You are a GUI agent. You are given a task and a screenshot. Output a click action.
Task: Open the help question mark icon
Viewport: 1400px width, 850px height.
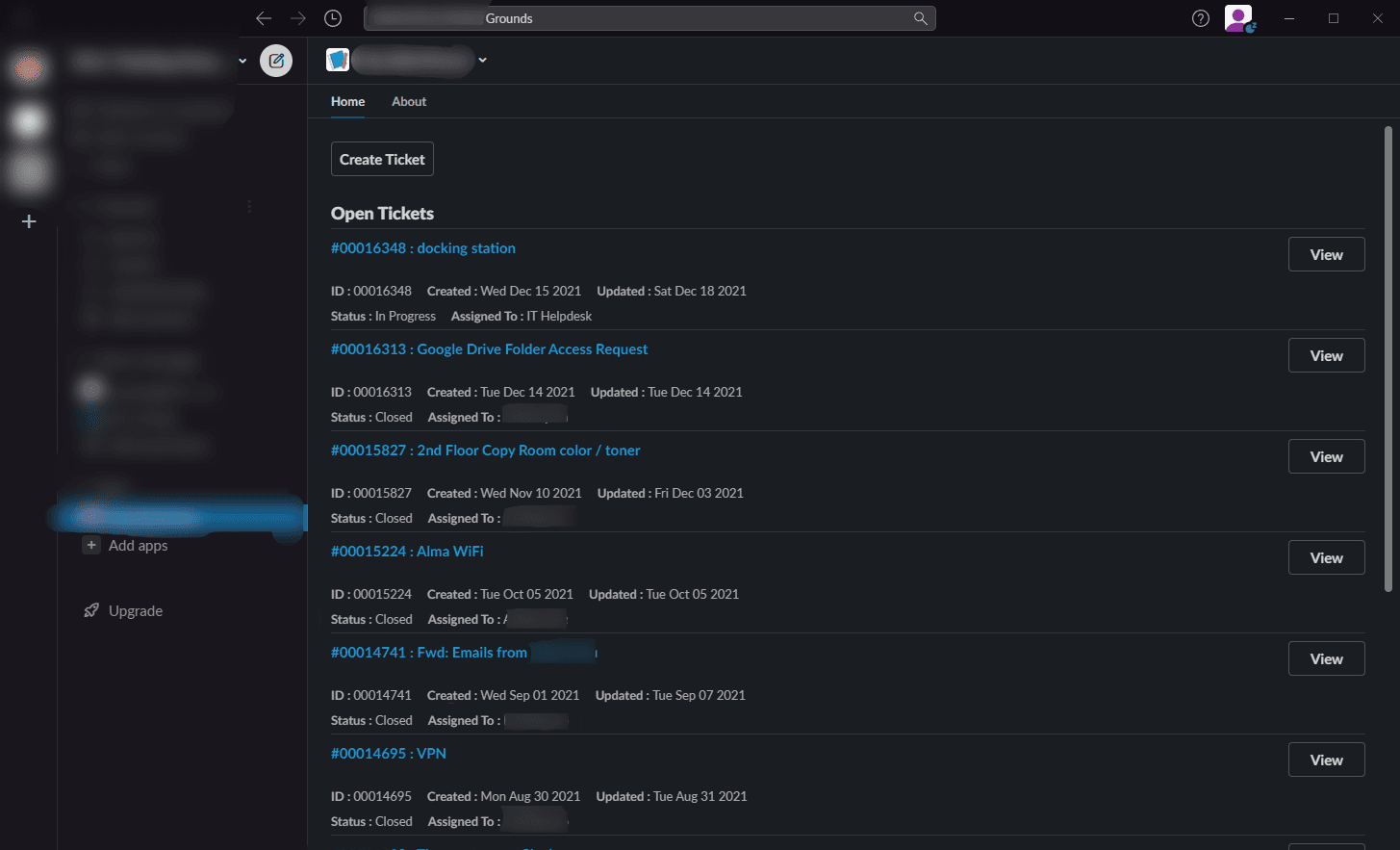[1200, 18]
